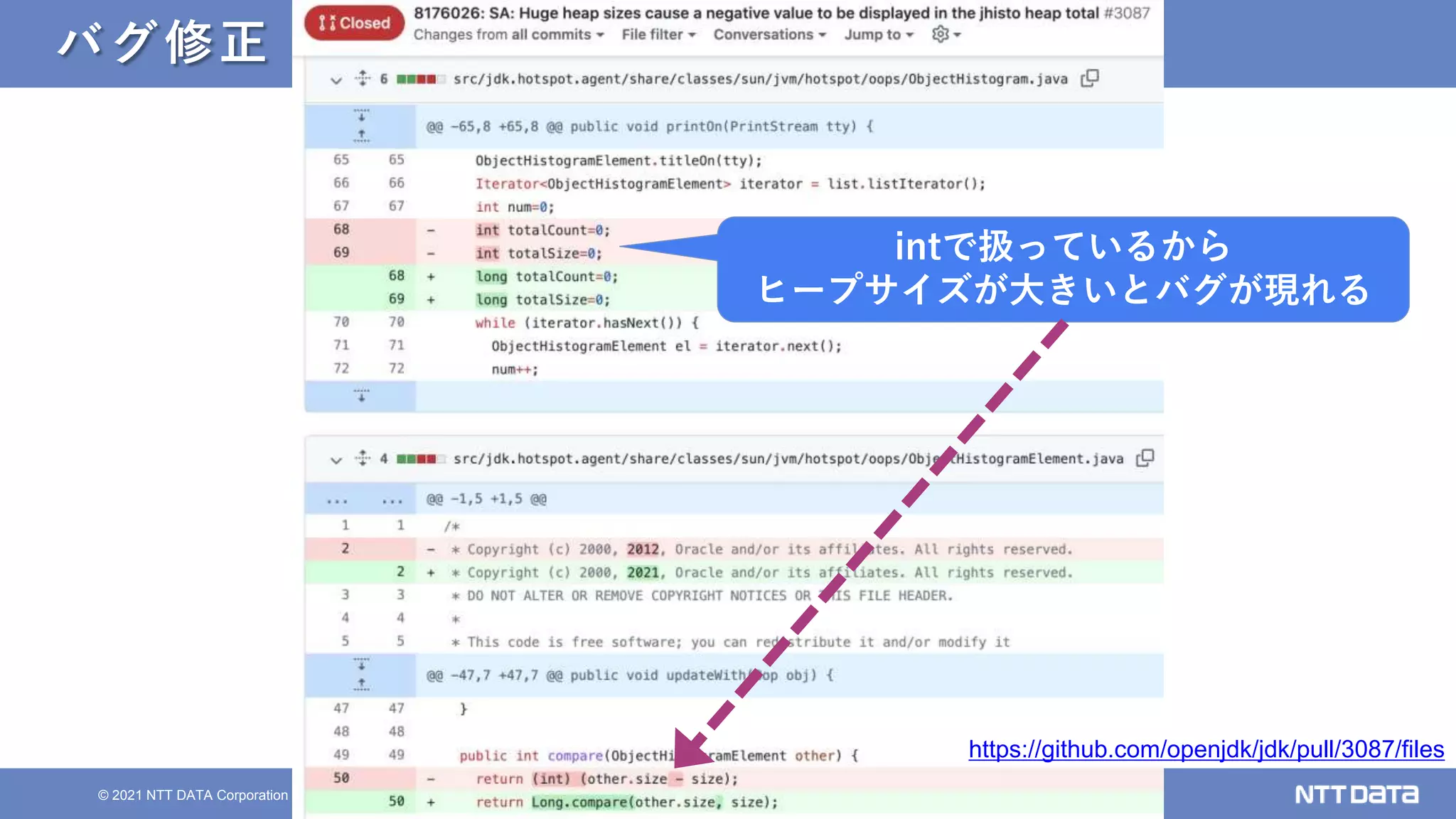The width and height of the screenshot is (1456, 819).
Task: Click ObjectHistogramElement.java file path link
Action: pos(788,459)
